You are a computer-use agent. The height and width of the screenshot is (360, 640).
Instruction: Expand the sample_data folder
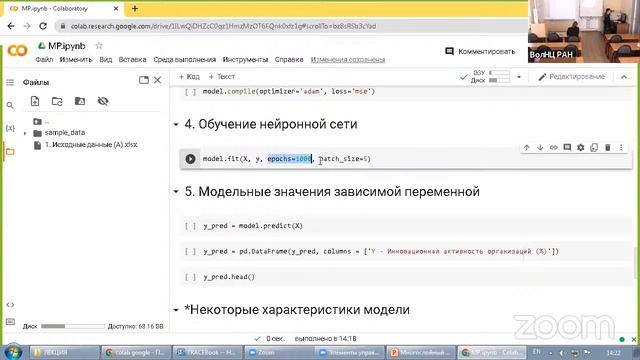point(25,133)
